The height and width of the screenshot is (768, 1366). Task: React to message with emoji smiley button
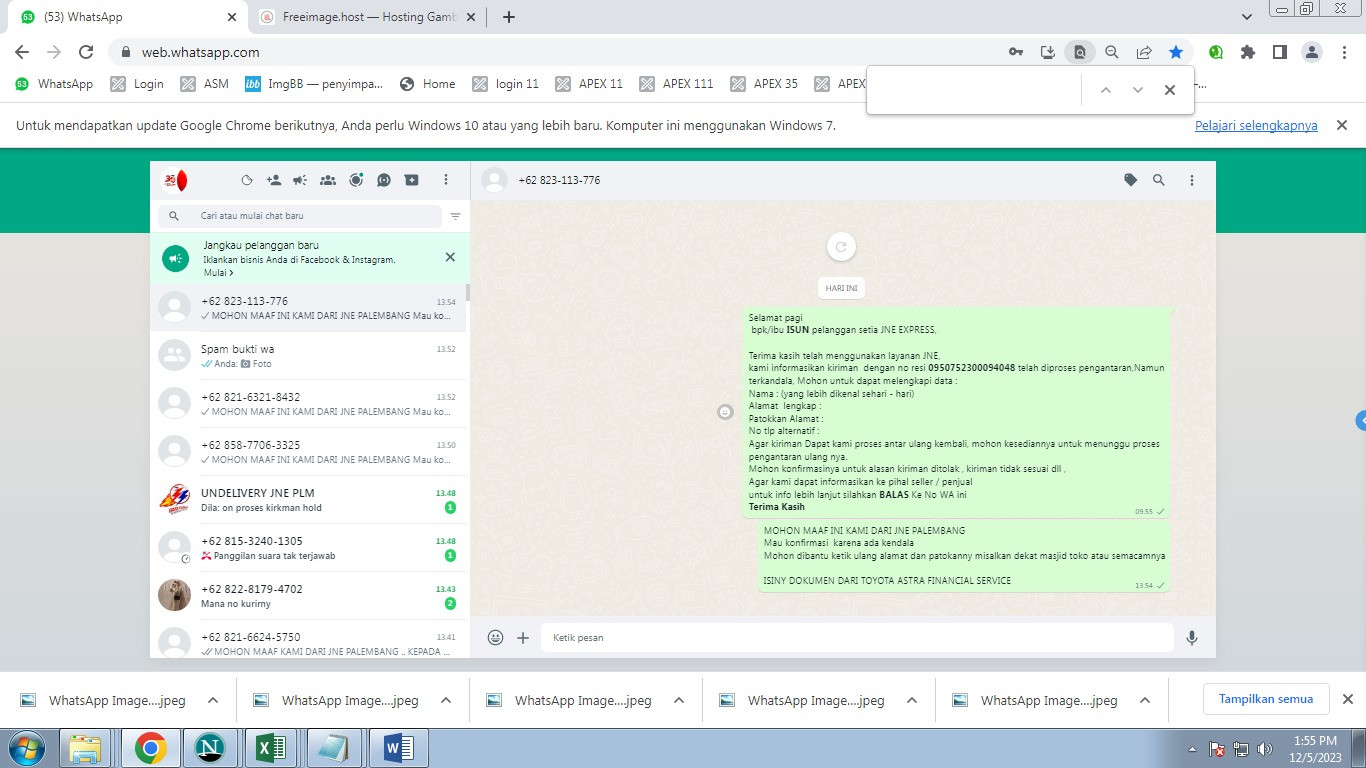point(726,412)
